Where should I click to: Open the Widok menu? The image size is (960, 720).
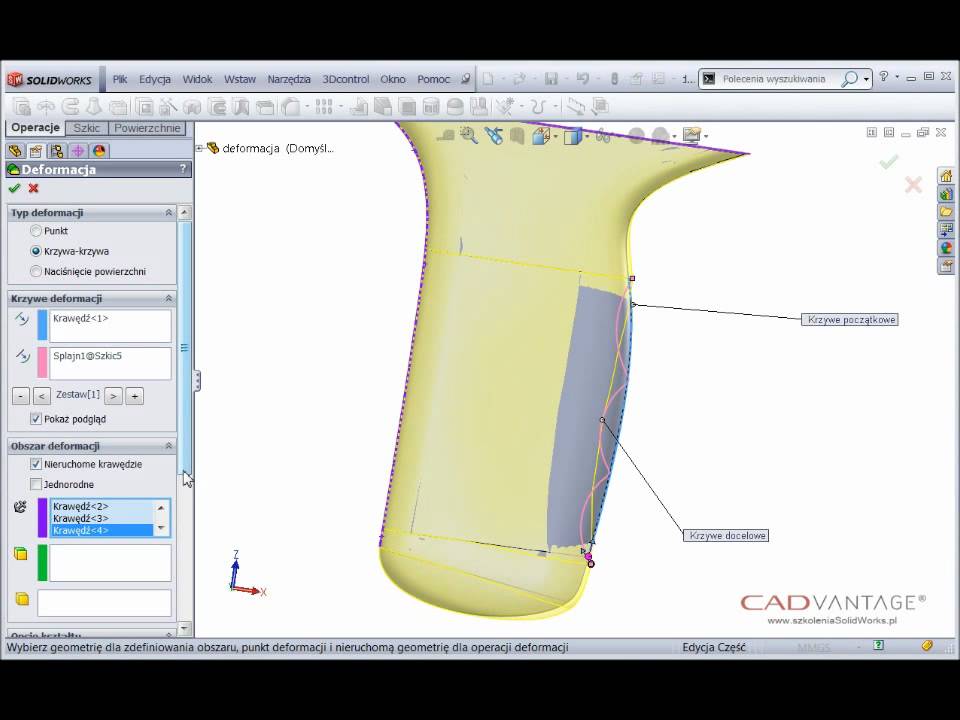pyautogui.click(x=197, y=79)
